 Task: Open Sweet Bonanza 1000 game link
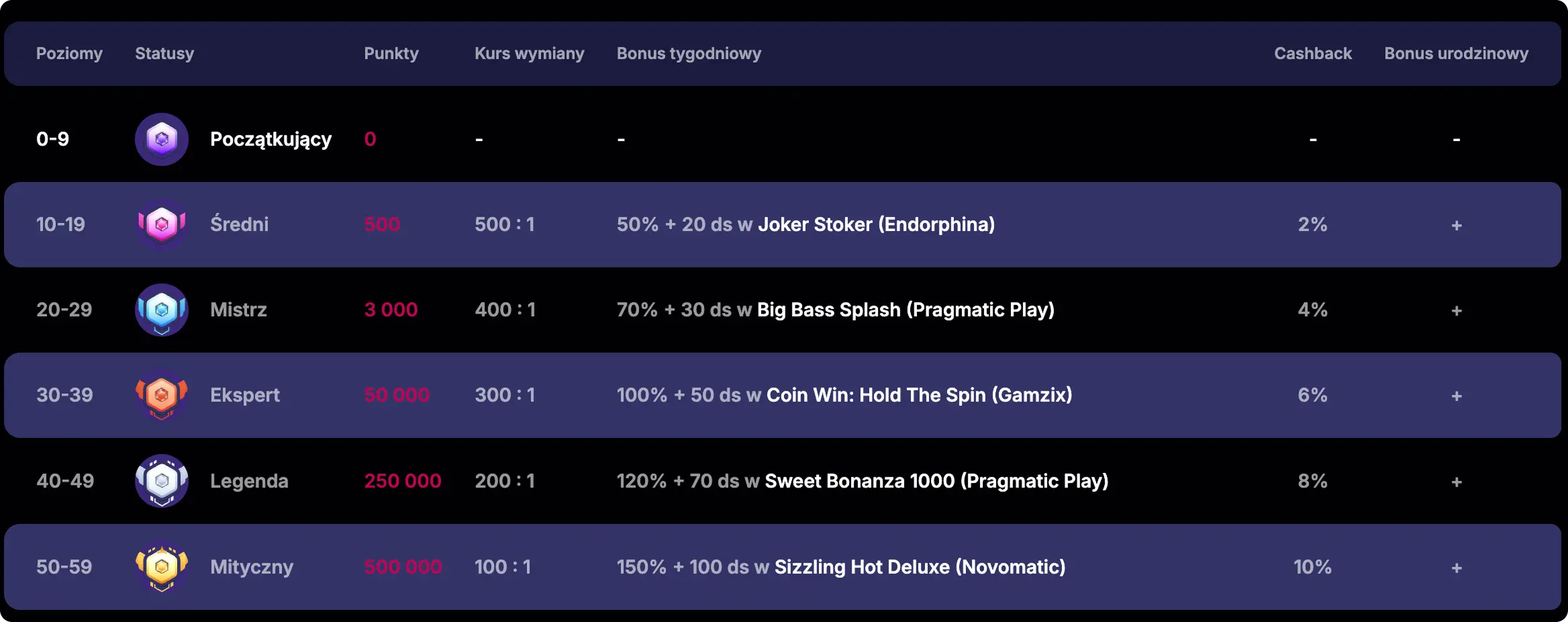[936, 481]
